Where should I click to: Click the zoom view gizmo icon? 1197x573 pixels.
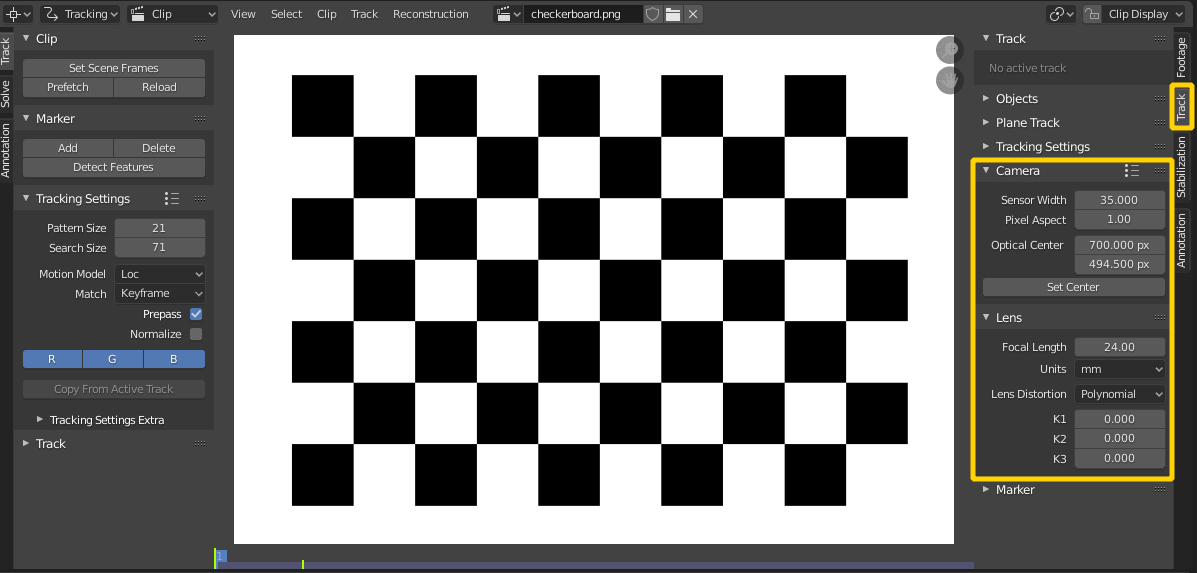click(x=948, y=50)
